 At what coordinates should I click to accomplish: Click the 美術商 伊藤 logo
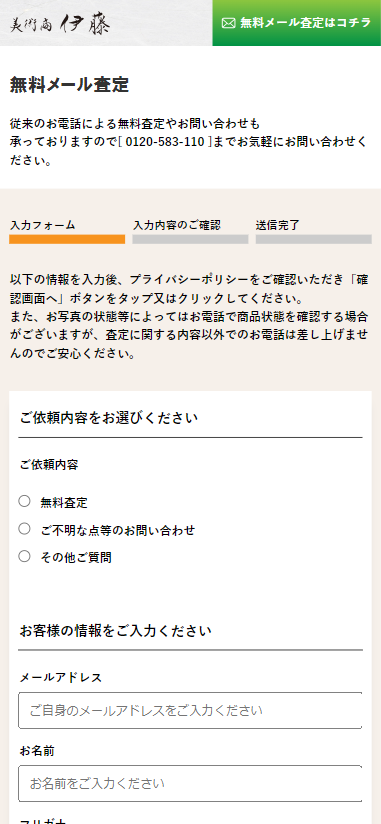60,24
